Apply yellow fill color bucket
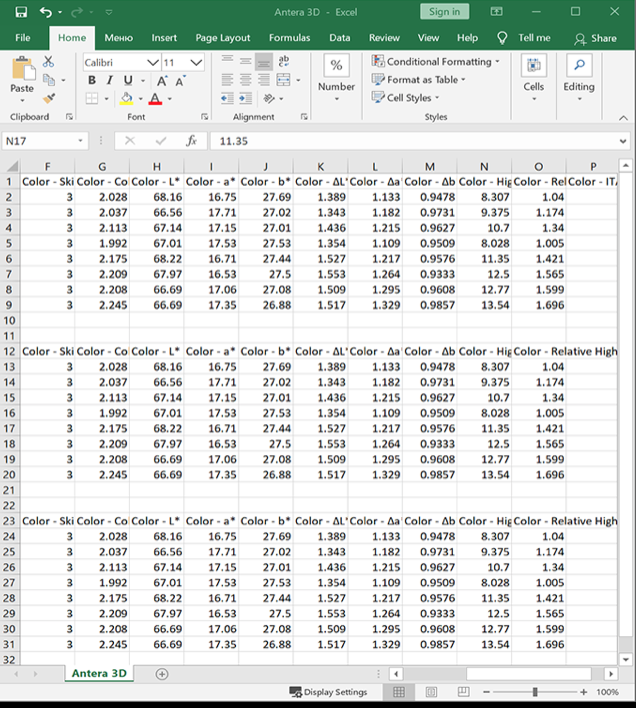Screen dimensions: 636x708 (126, 98)
